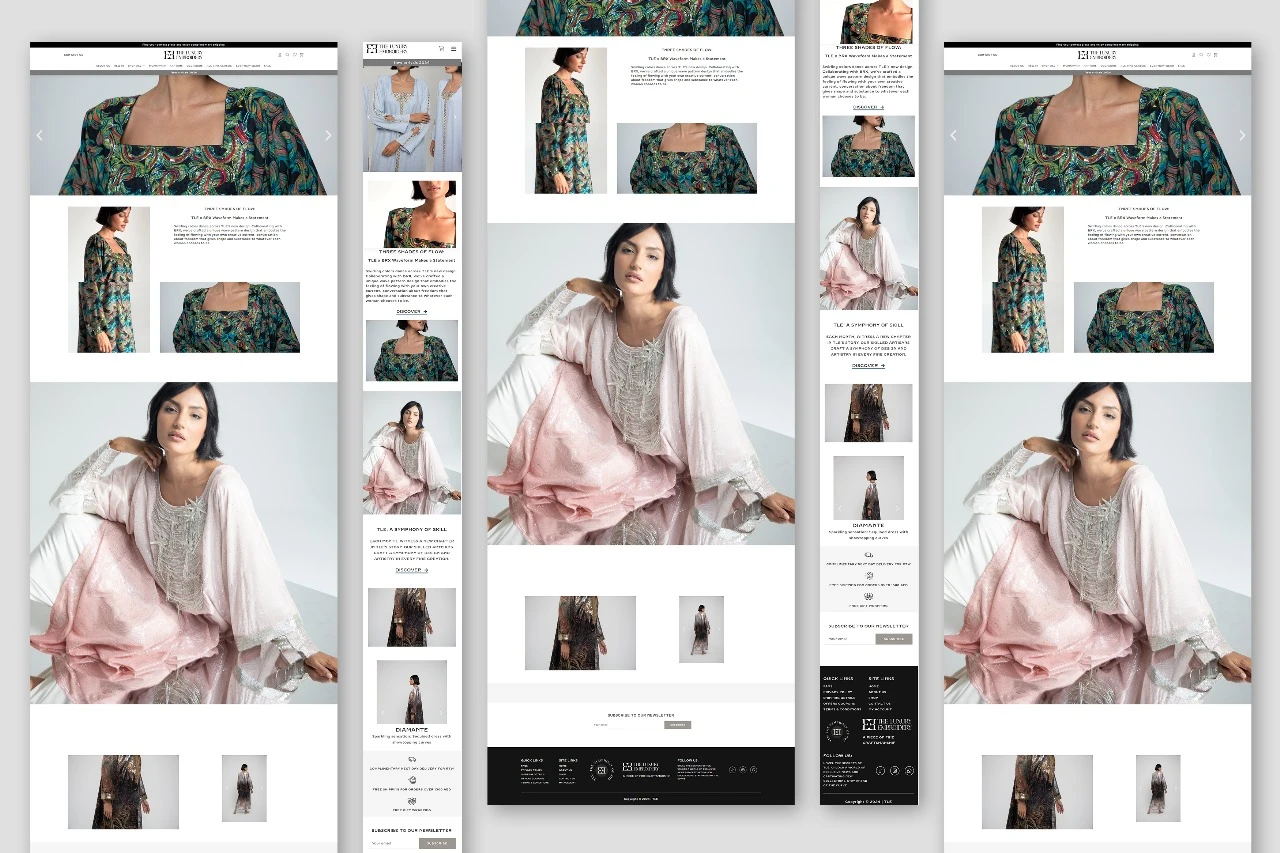Open the first social icon in the wide desktop footer

(732, 770)
